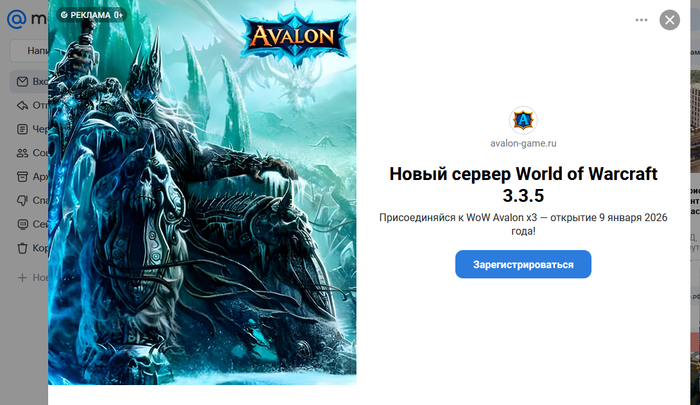Viewport: 700px width, 405px height.
Task: Open the folder with the chat-box icon
Action: click(x=22, y=224)
